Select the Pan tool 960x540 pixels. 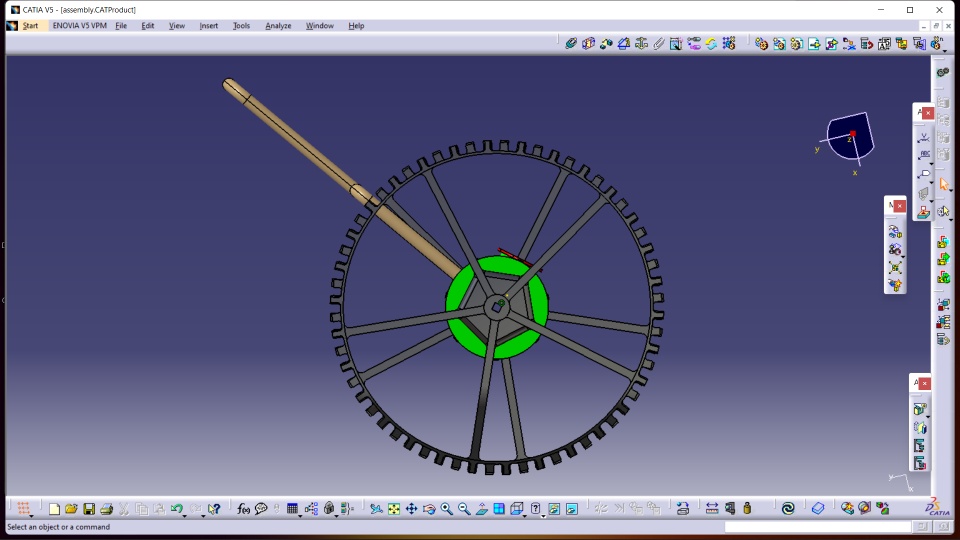point(411,509)
